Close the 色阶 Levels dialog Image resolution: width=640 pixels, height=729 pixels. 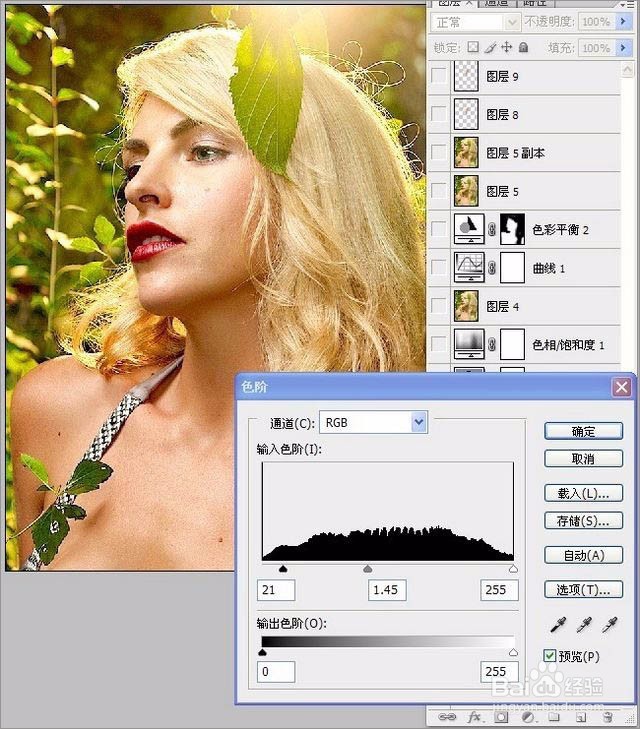coord(622,387)
